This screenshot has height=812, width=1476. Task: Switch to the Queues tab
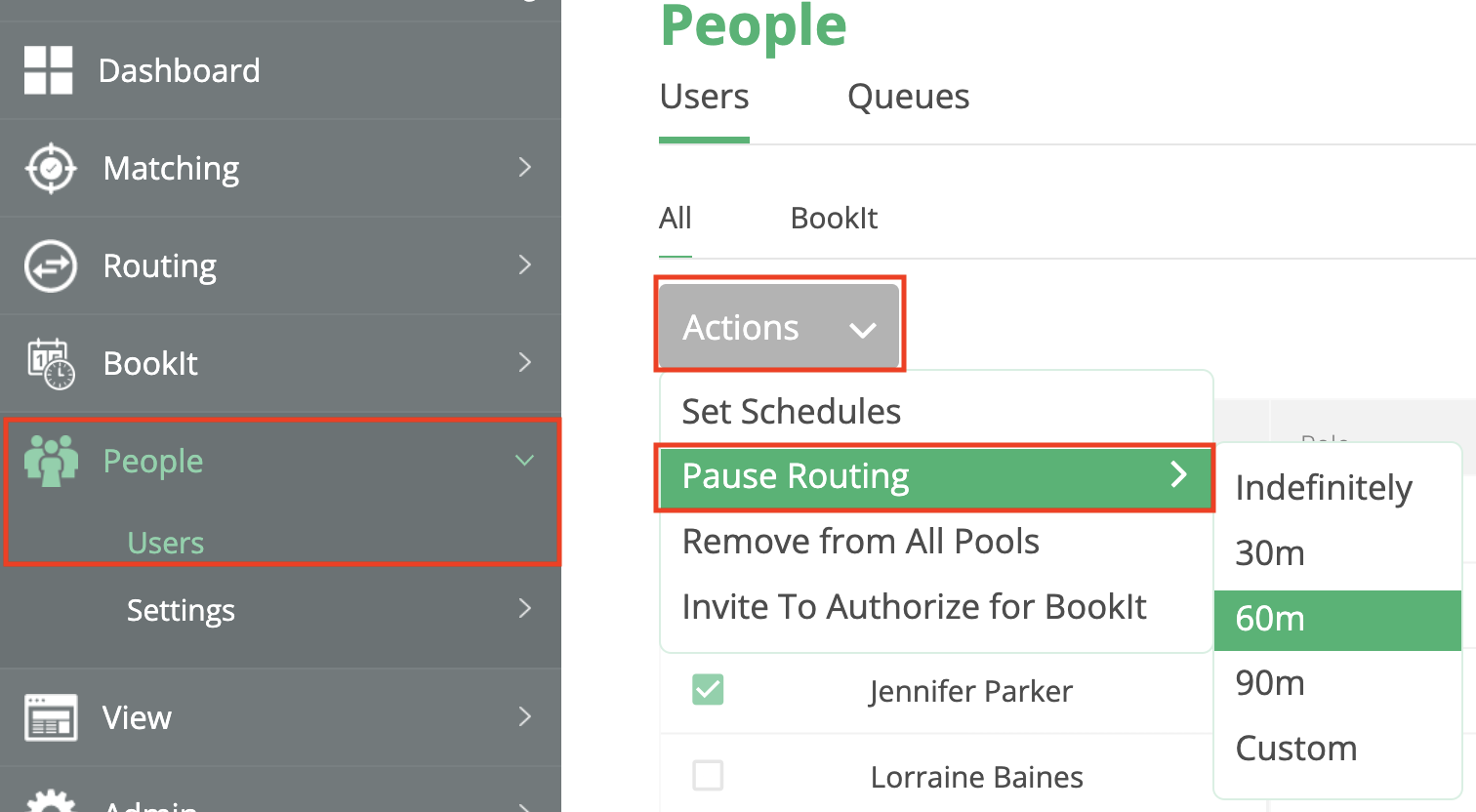(908, 97)
